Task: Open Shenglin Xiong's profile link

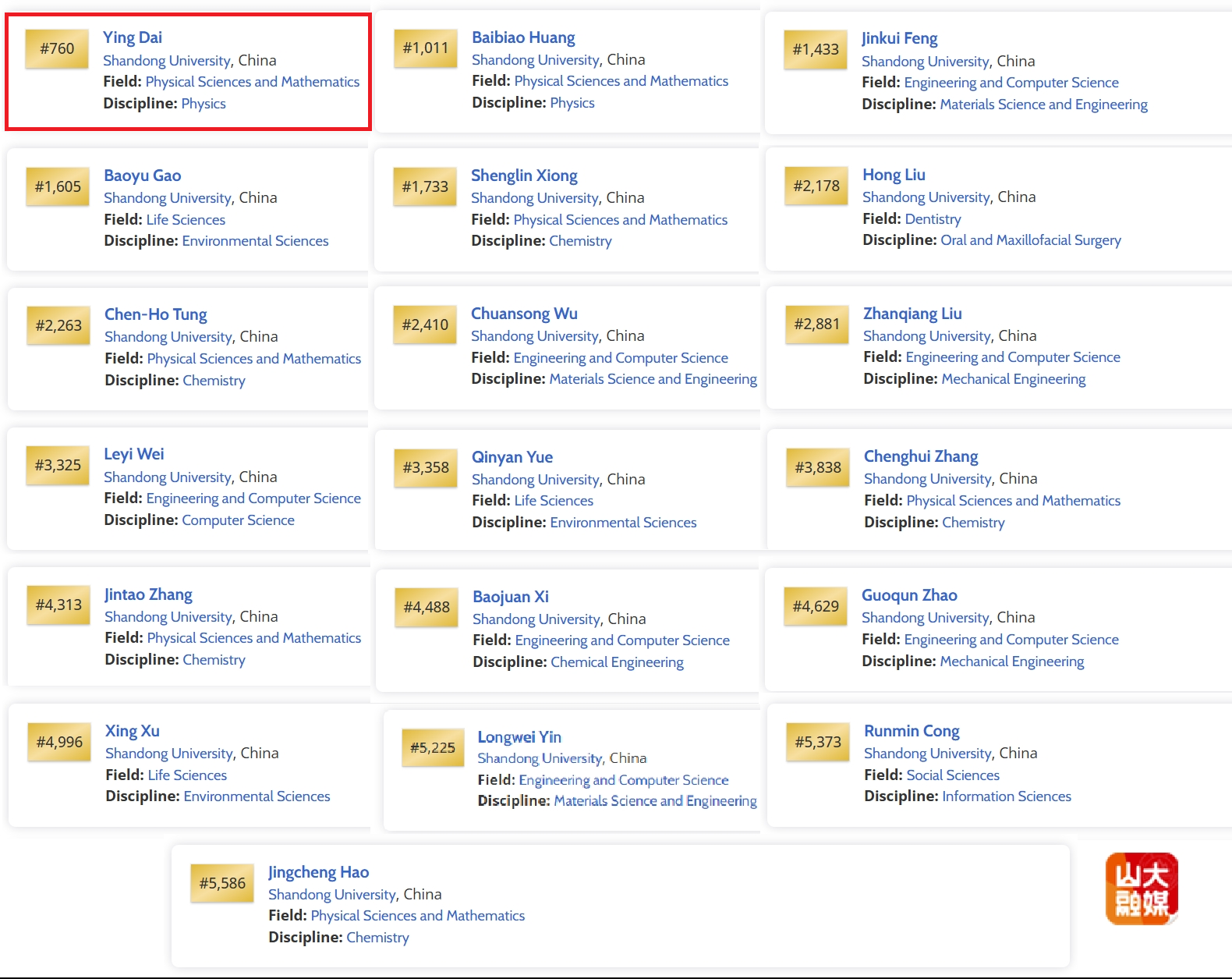Action: [524, 176]
